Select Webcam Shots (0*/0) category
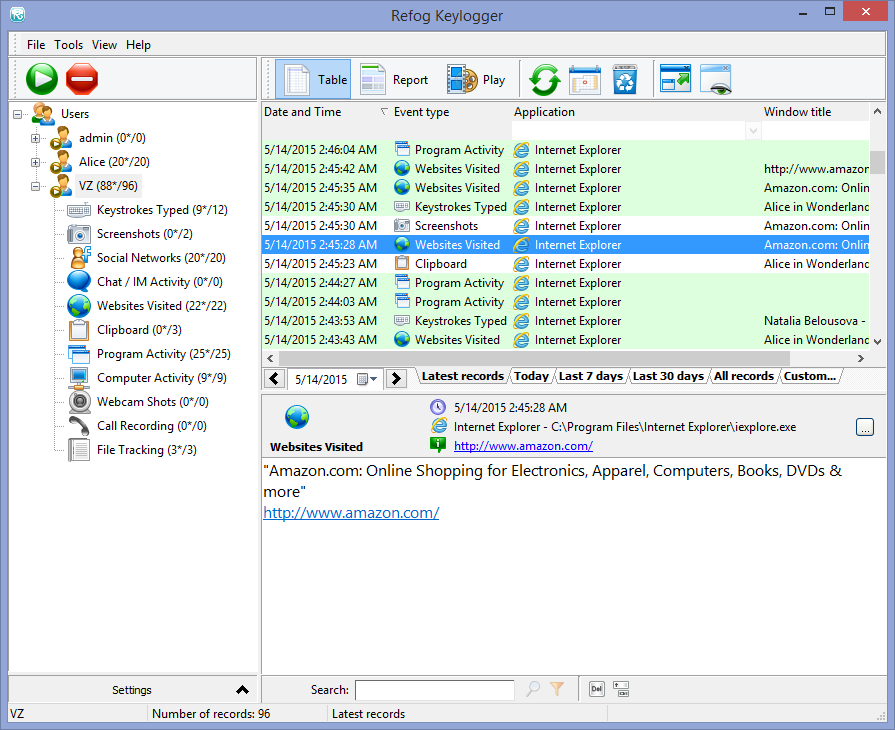 click(x=152, y=402)
